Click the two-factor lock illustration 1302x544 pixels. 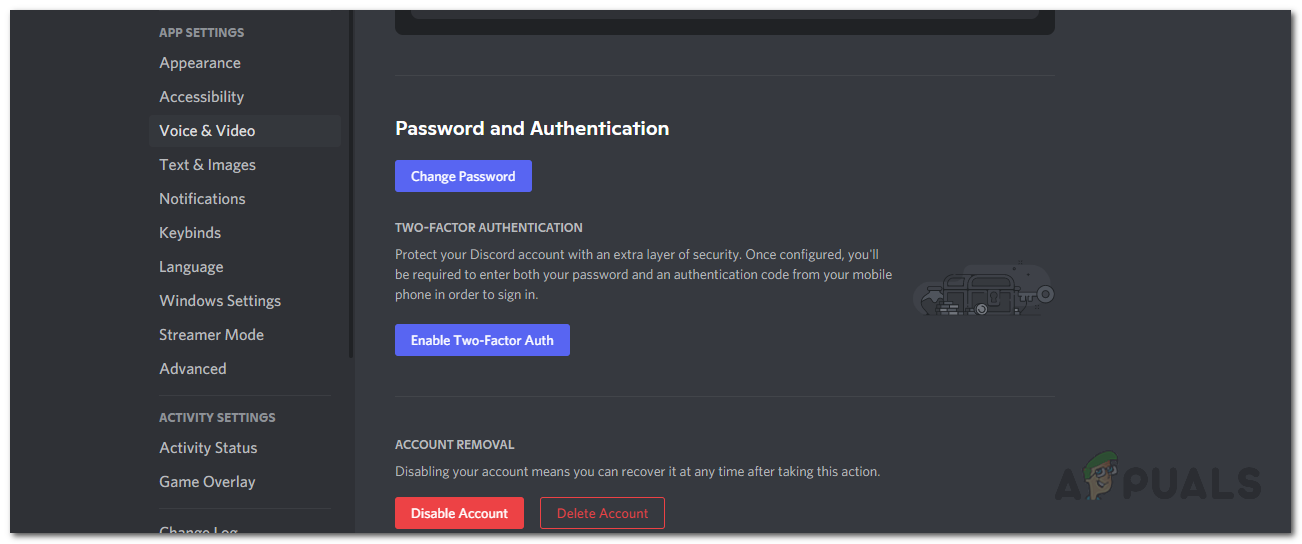coord(984,290)
